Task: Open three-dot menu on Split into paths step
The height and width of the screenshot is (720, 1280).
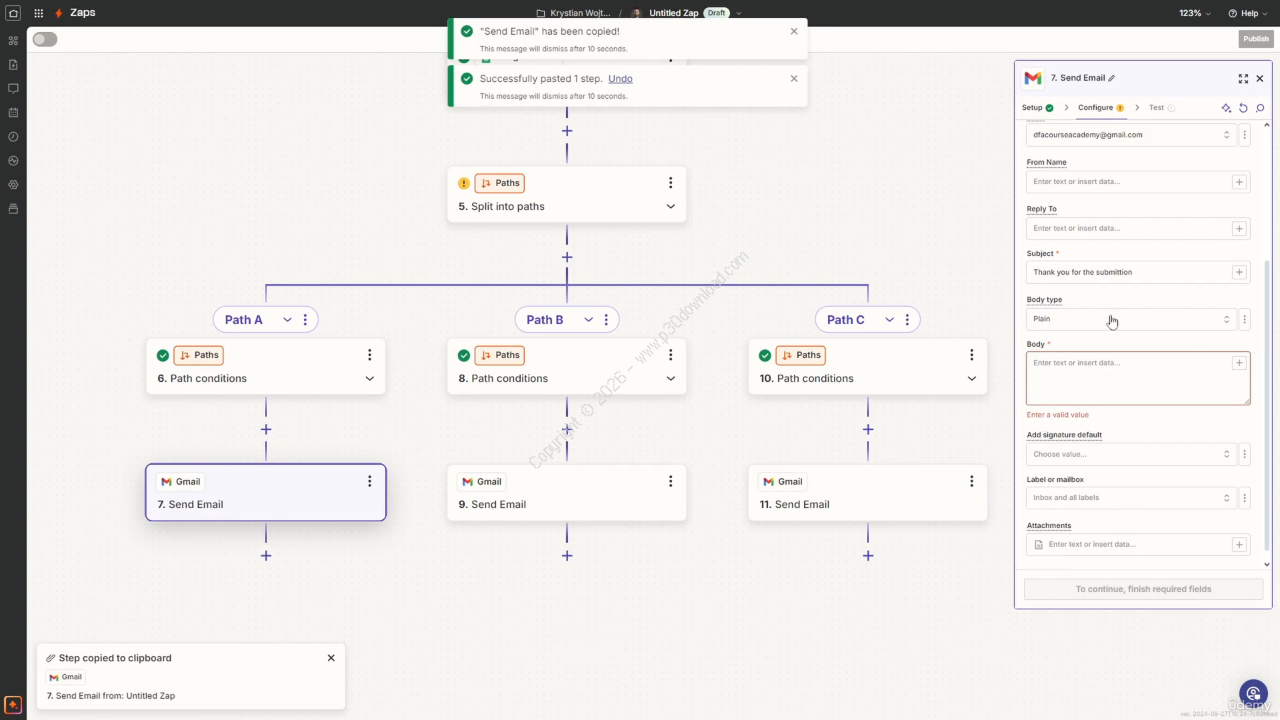Action: tap(670, 183)
